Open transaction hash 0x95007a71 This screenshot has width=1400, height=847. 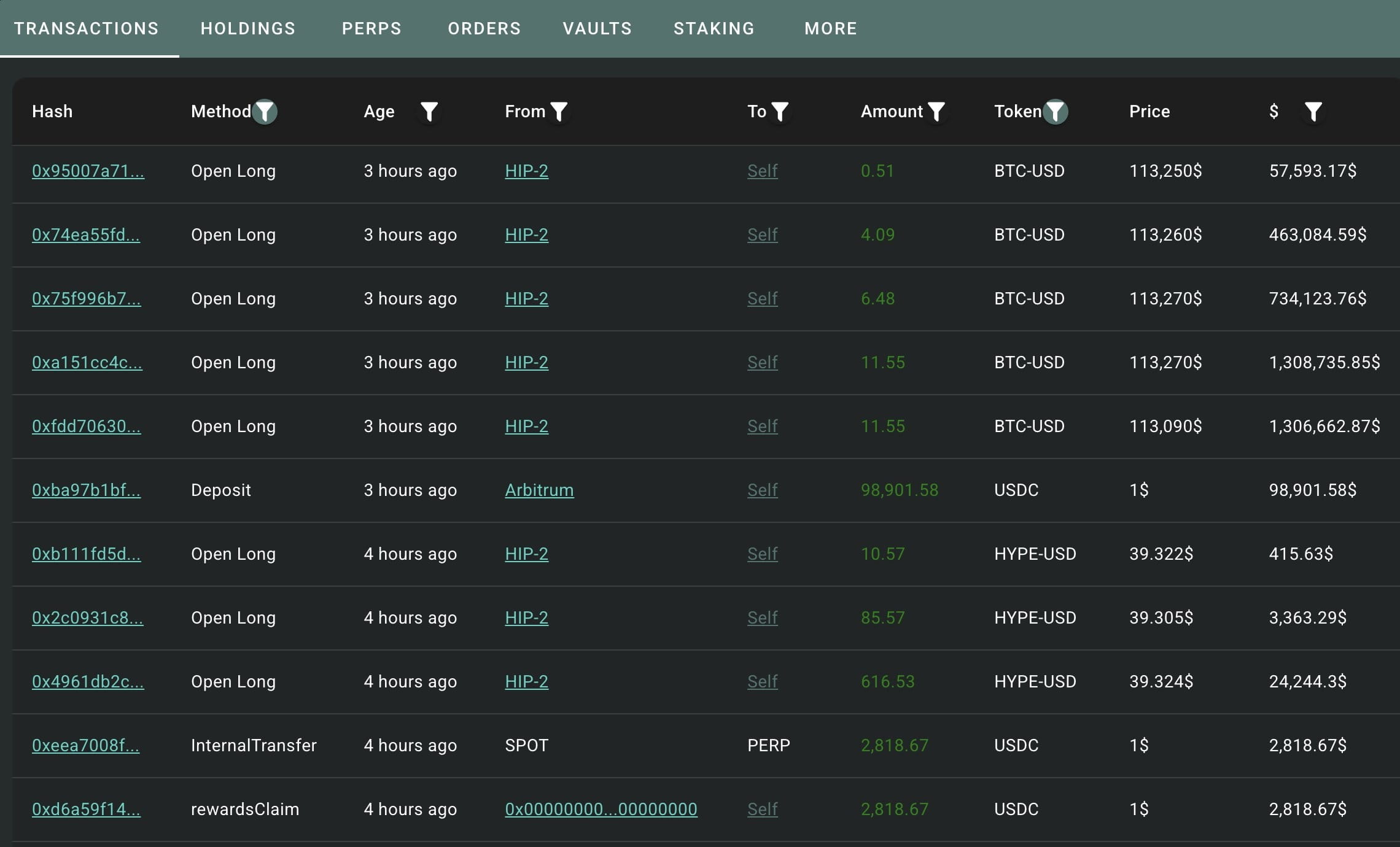point(88,171)
